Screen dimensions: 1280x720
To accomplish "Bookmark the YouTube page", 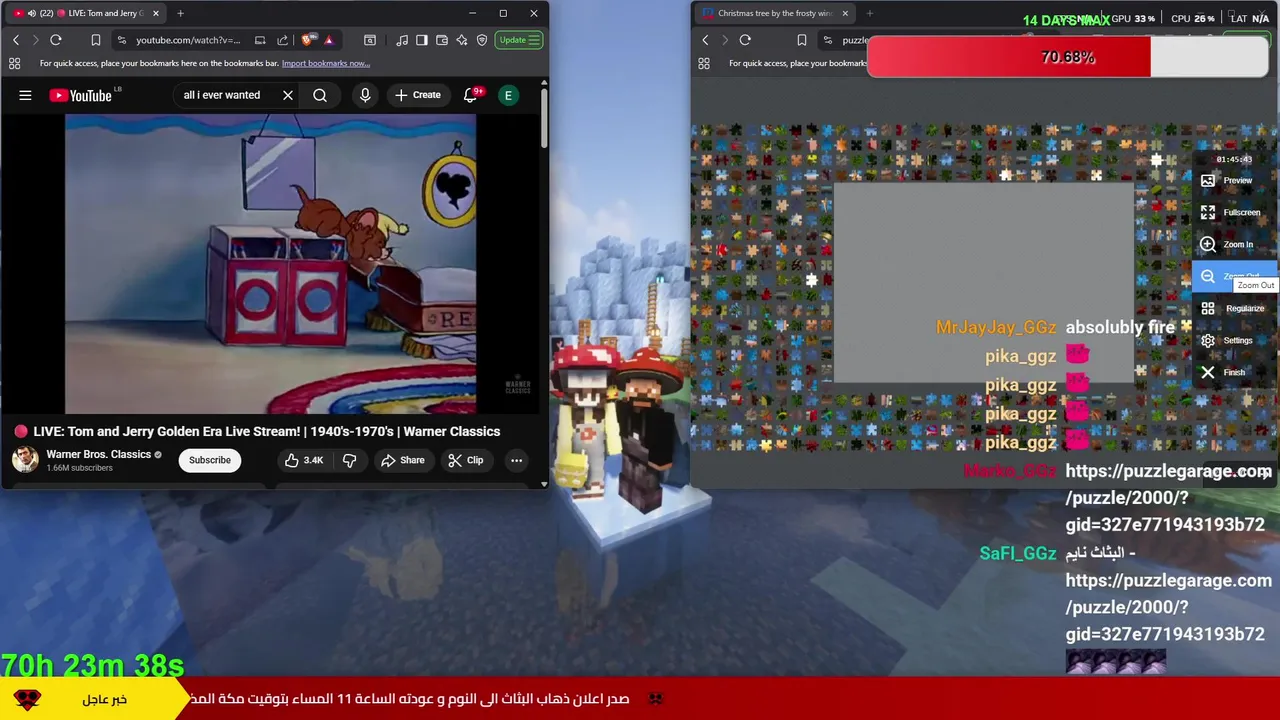I will [96, 40].
